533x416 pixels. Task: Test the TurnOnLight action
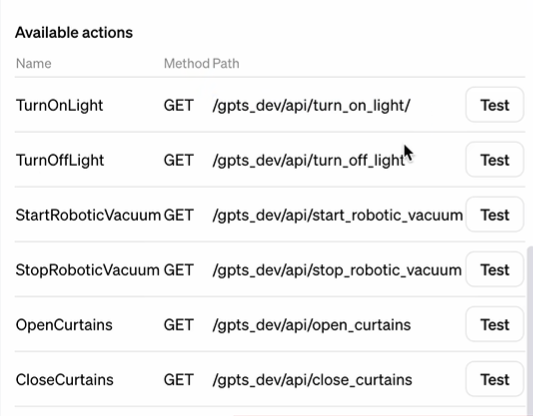tap(495, 105)
